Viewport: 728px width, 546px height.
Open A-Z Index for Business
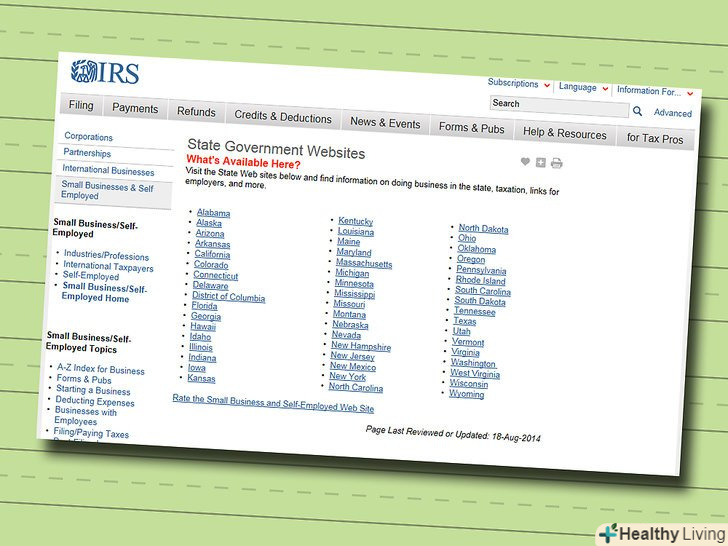click(x=100, y=370)
